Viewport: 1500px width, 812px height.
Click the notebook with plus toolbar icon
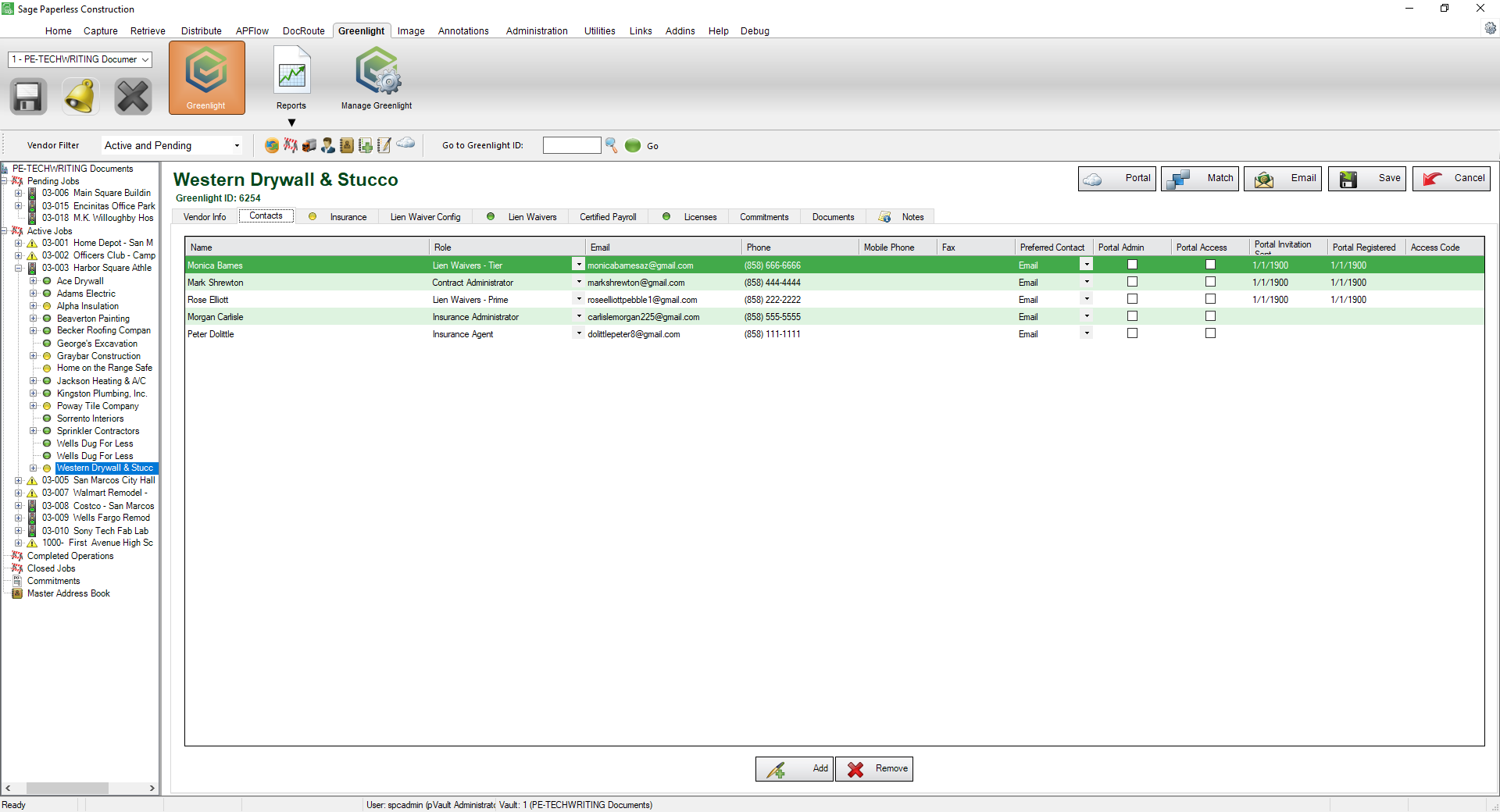[366, 145]
